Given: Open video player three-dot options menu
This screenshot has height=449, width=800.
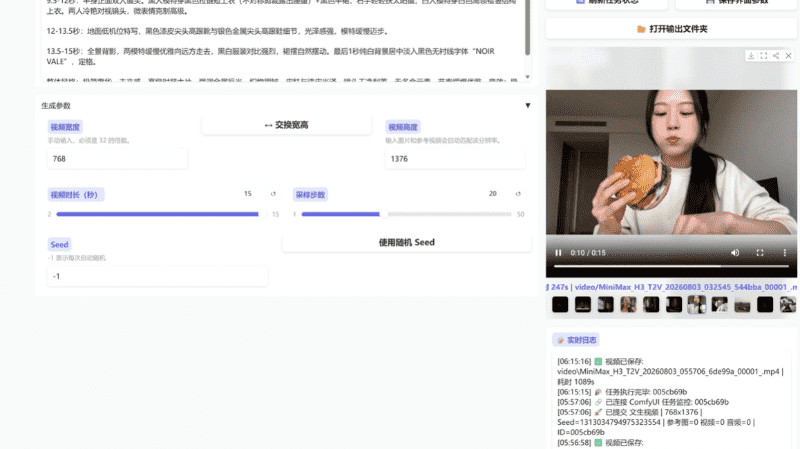Looking at the screenshot, I should (x=785, y=253).
